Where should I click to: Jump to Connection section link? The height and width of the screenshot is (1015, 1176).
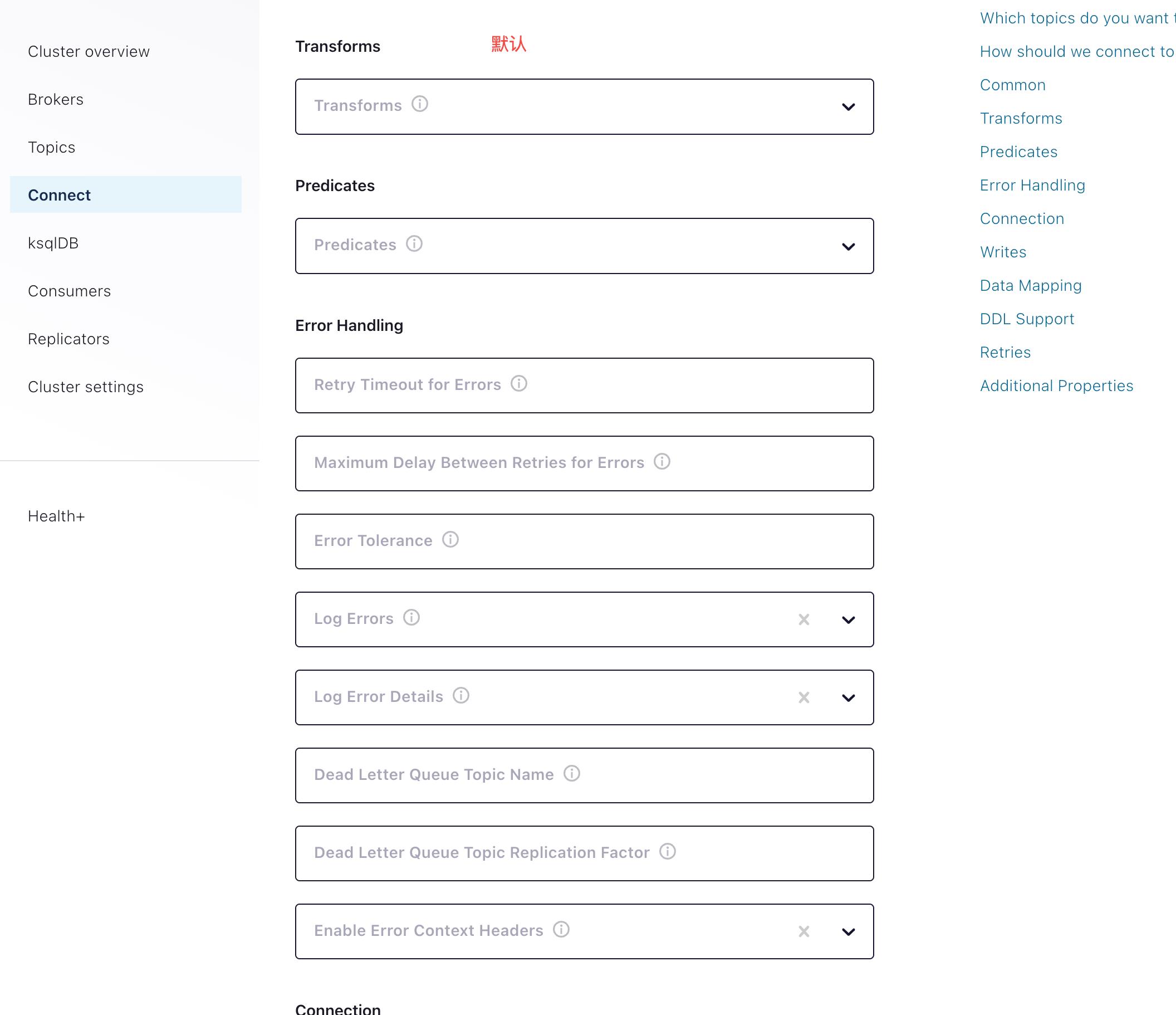(x=1022, y=219)
